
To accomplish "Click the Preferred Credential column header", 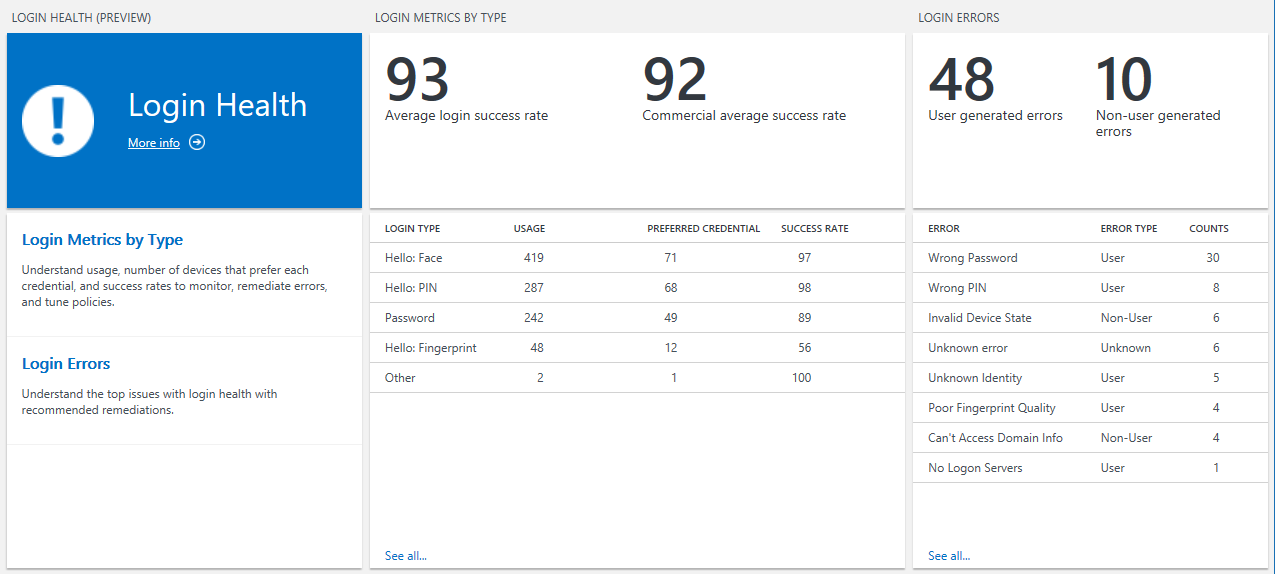I will coord(703,229).
